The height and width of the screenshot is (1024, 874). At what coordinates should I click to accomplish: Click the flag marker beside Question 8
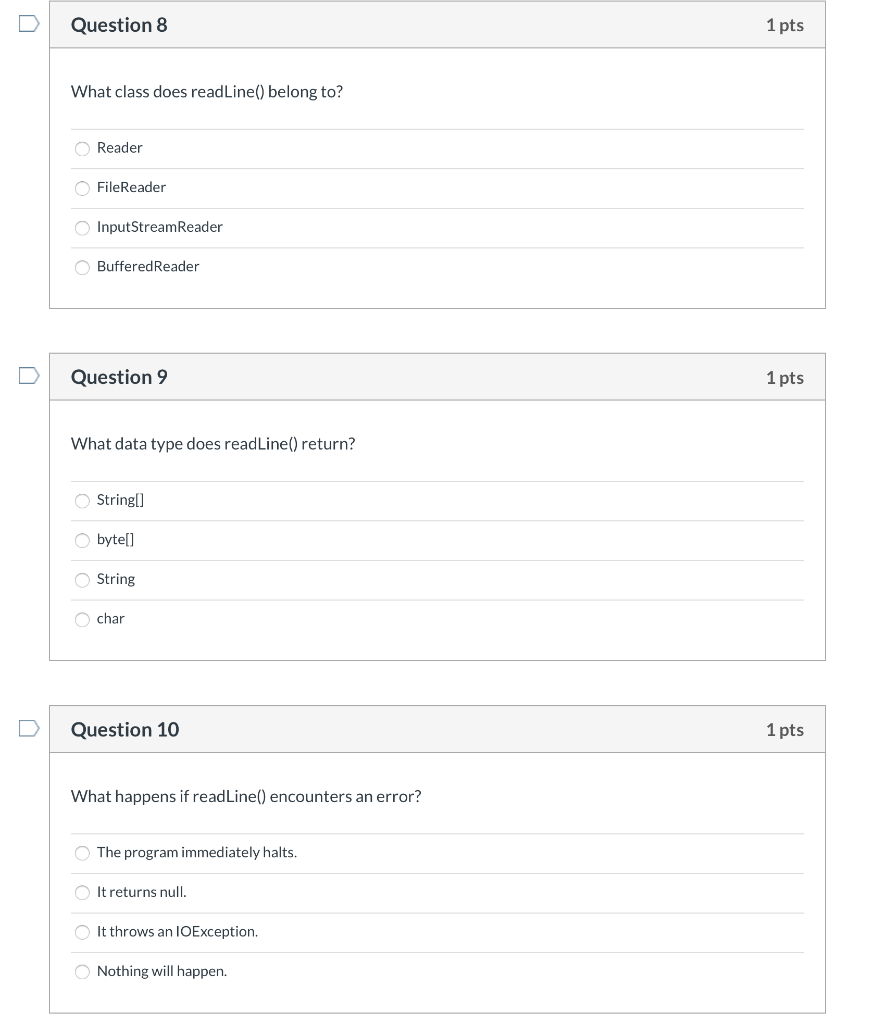(x=29, y=23)
